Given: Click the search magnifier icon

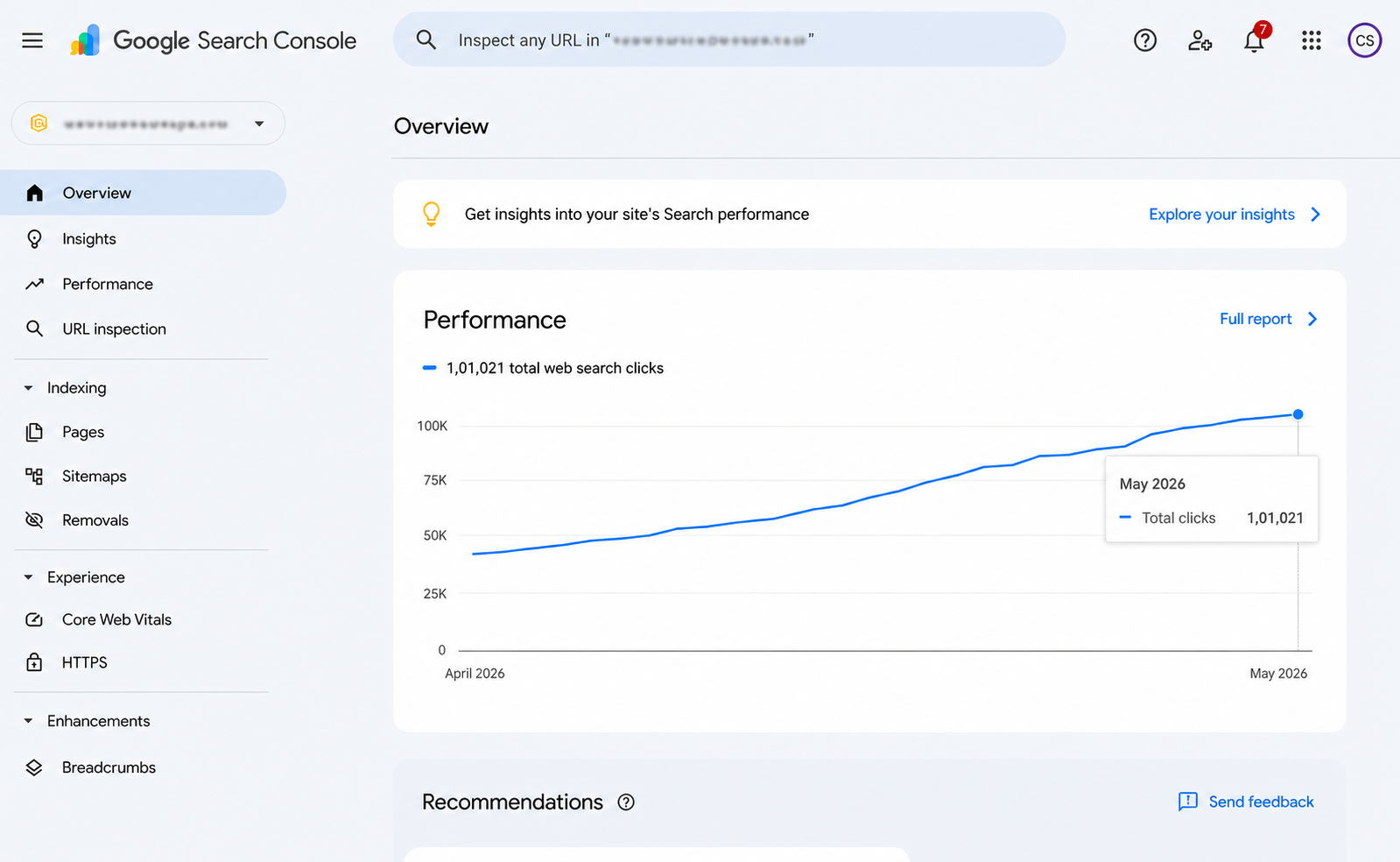Looking at the screenshot, I should tap(426, 39).
